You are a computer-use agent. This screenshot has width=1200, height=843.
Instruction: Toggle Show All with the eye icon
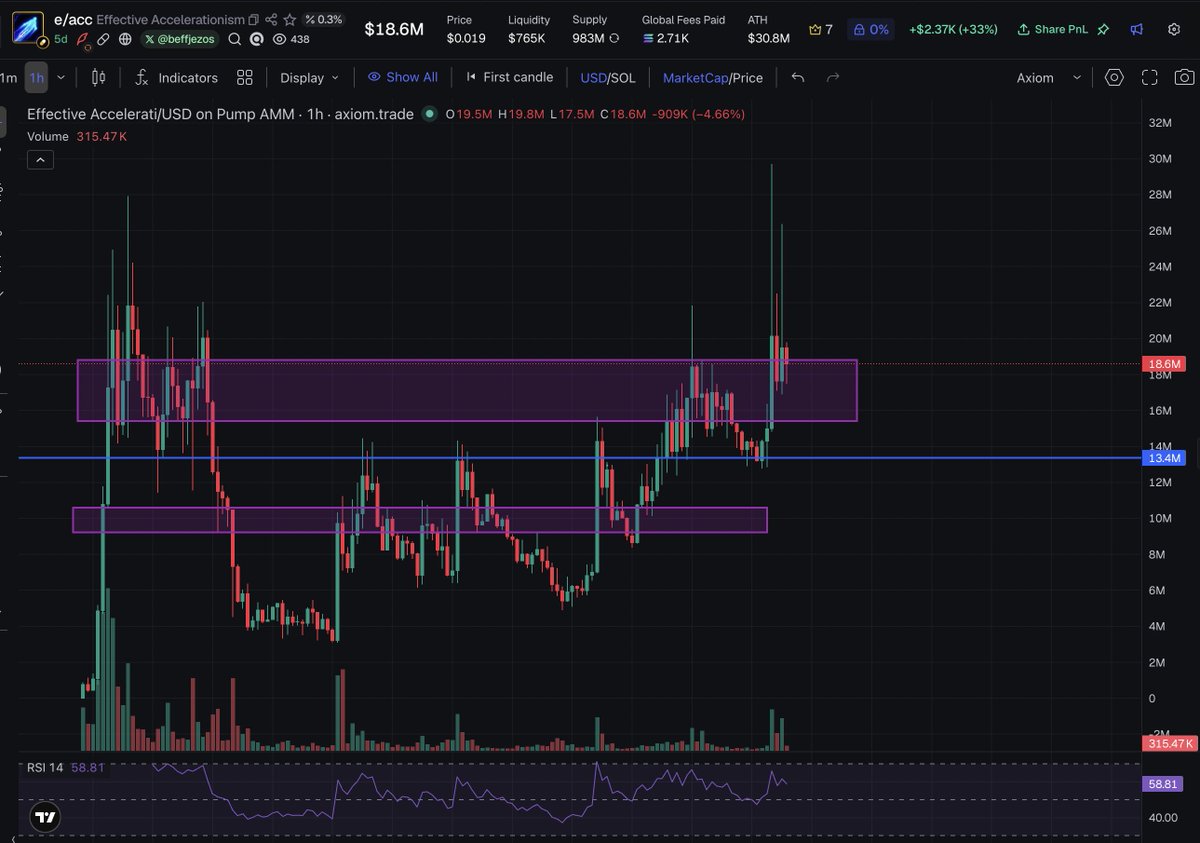point(402,77)
